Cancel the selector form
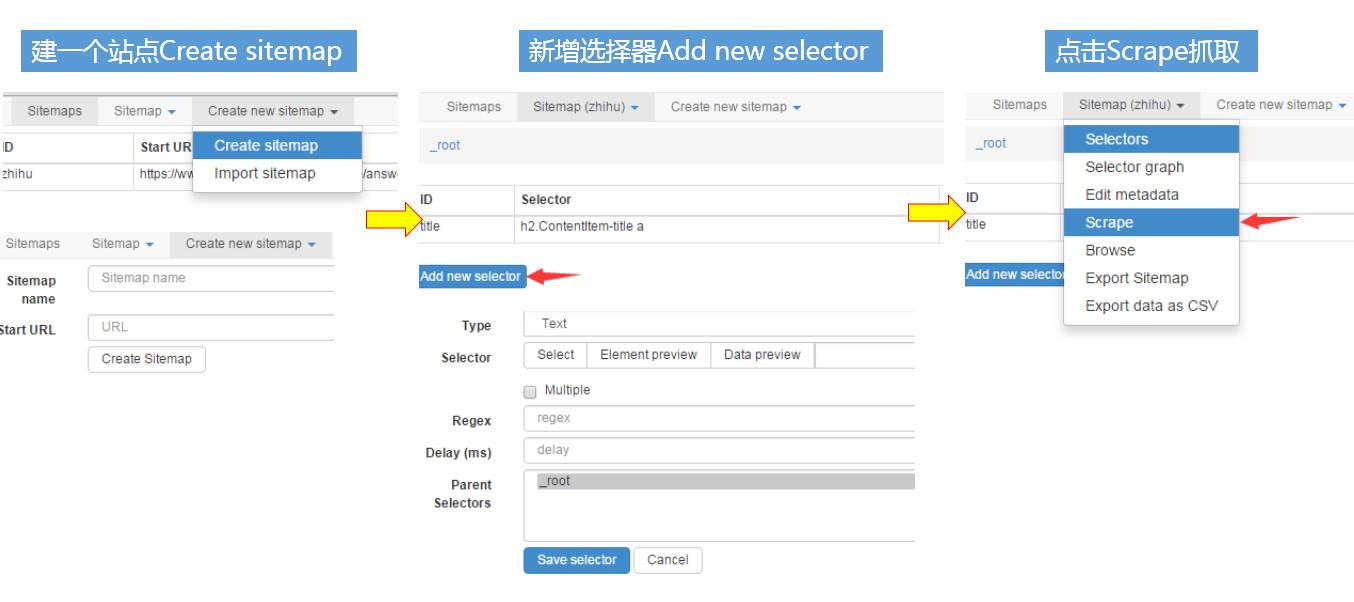This screenshot has height=602, width=1354. pyautogui.click(x=668, y=560)
